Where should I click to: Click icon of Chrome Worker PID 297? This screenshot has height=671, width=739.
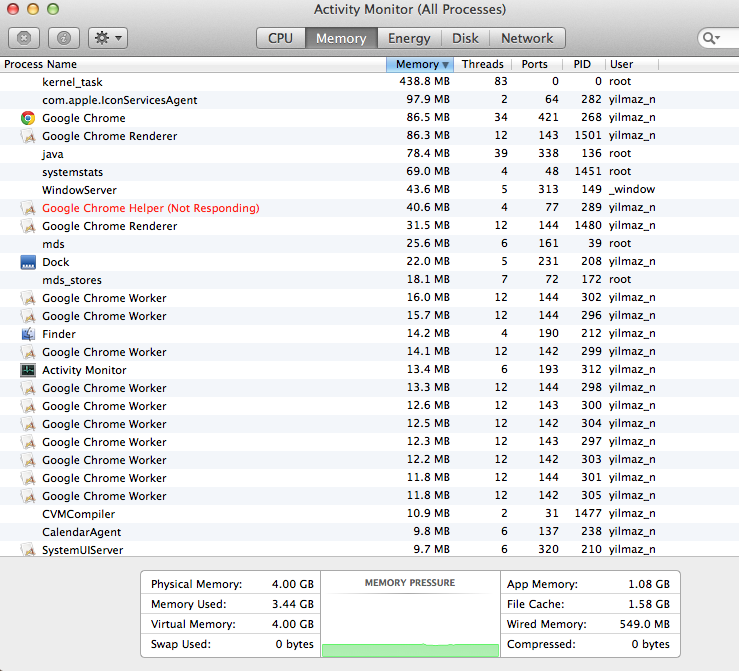28,442
